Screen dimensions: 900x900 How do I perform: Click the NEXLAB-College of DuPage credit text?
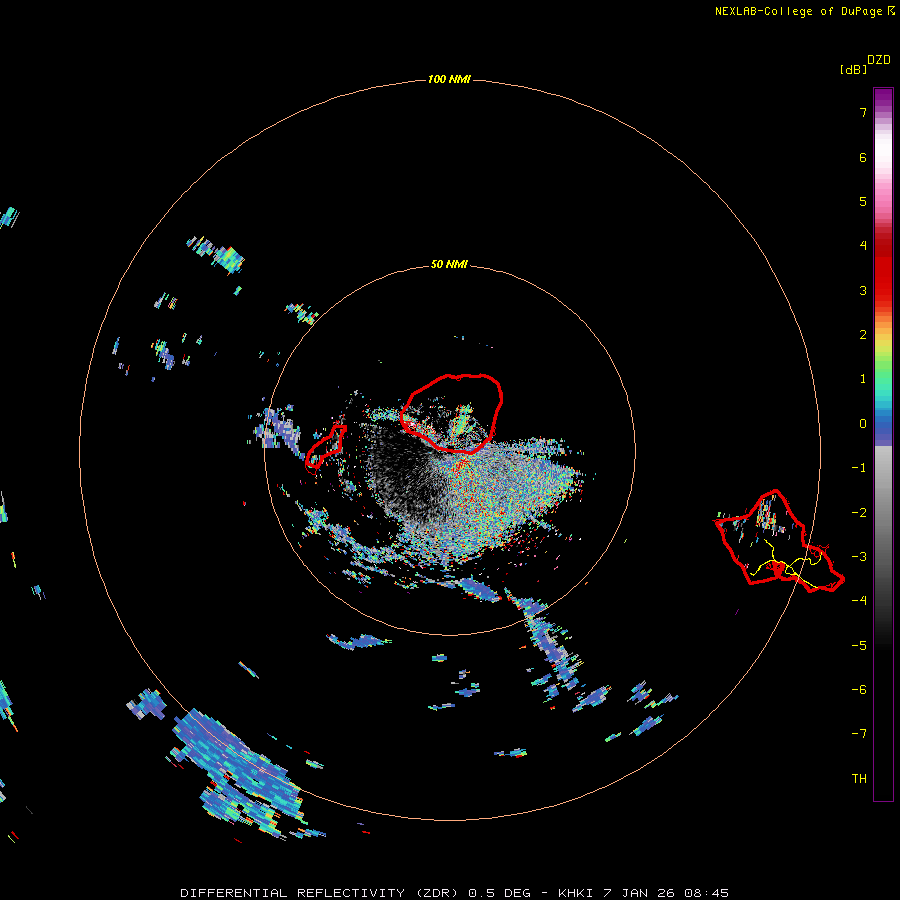pyautogui.click(x=801, y=11)
